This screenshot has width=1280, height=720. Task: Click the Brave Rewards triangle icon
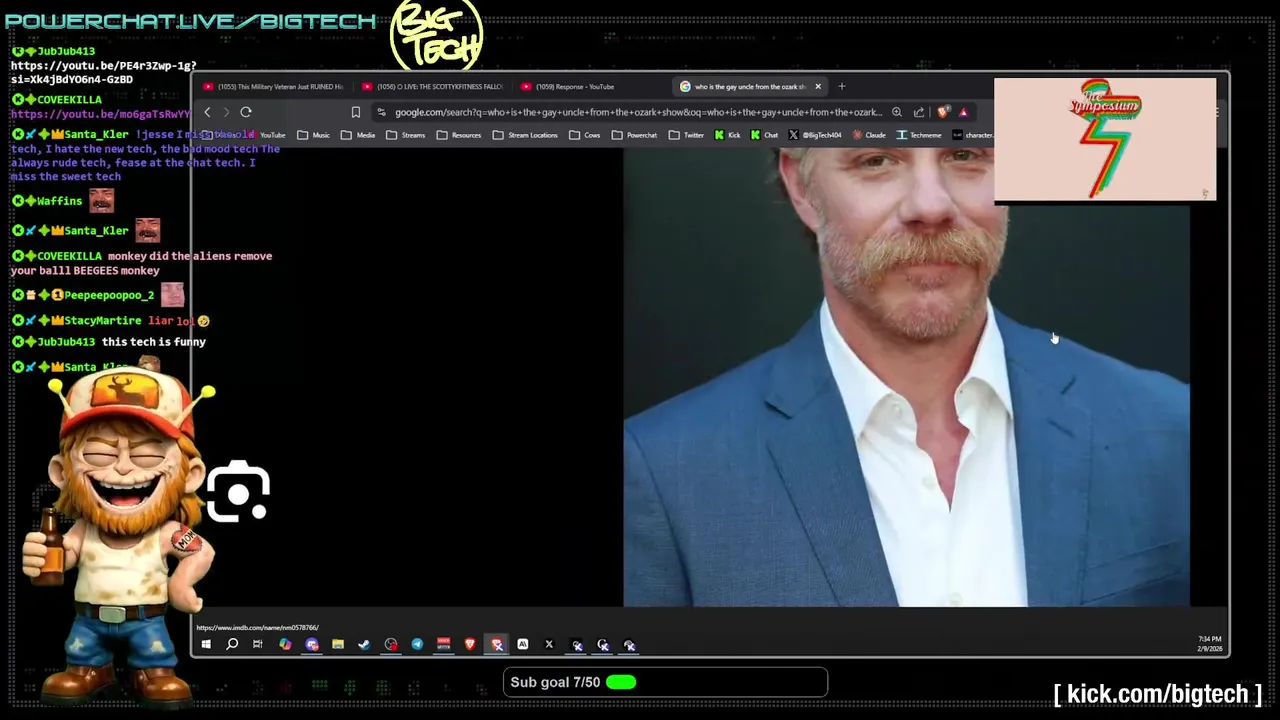(963, 112)
